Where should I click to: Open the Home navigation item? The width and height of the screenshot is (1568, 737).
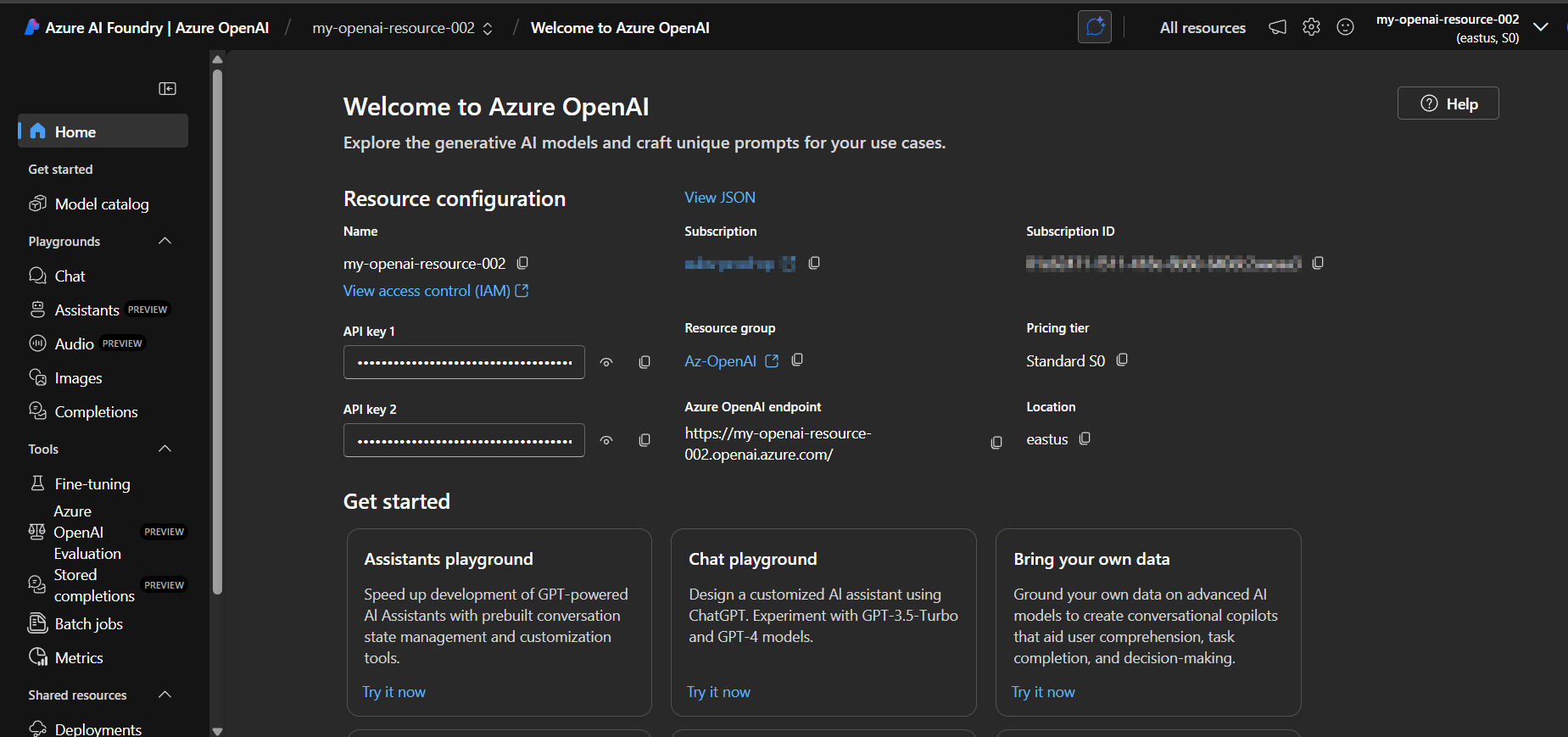(x=103, y=131)
